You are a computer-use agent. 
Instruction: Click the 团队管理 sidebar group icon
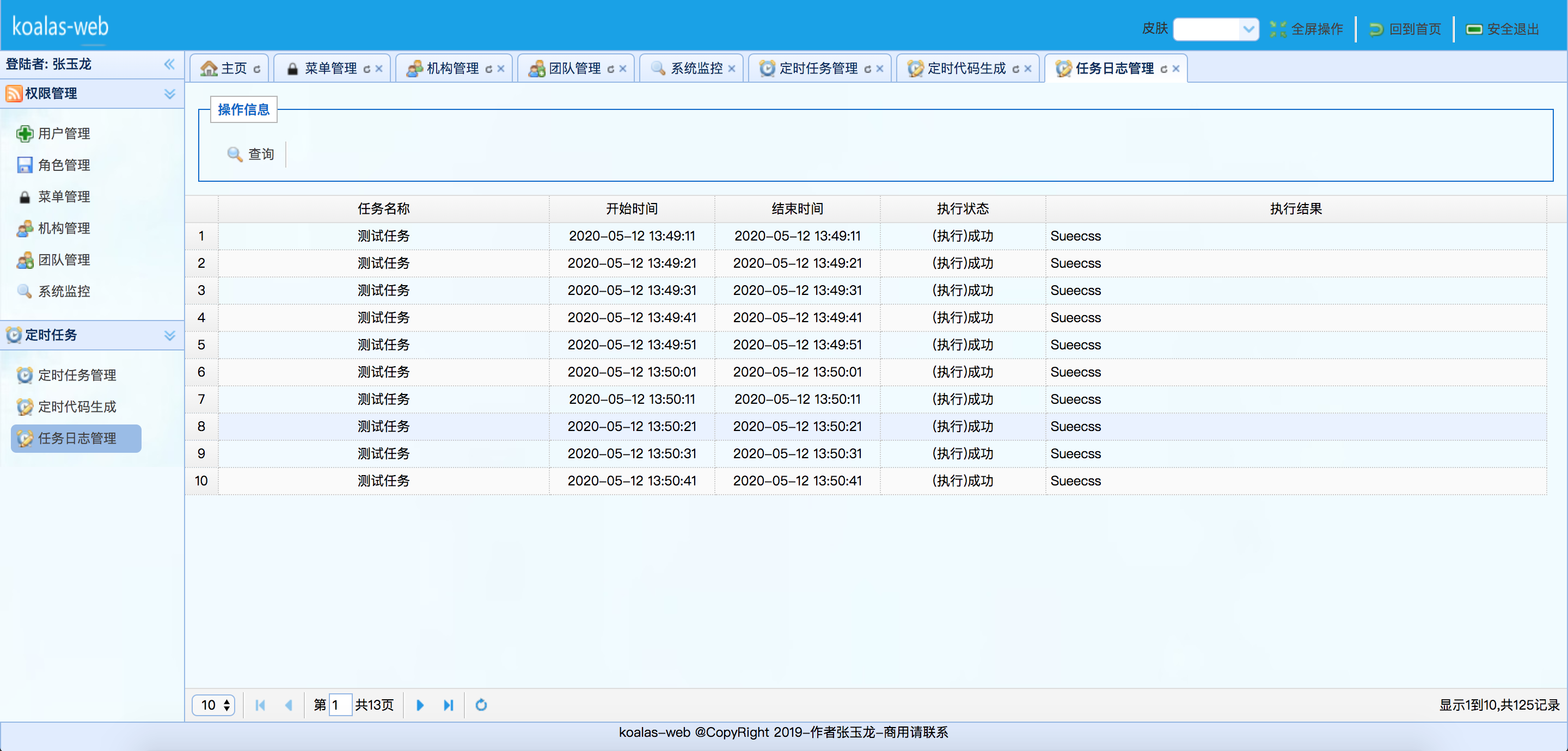(24, 261)
